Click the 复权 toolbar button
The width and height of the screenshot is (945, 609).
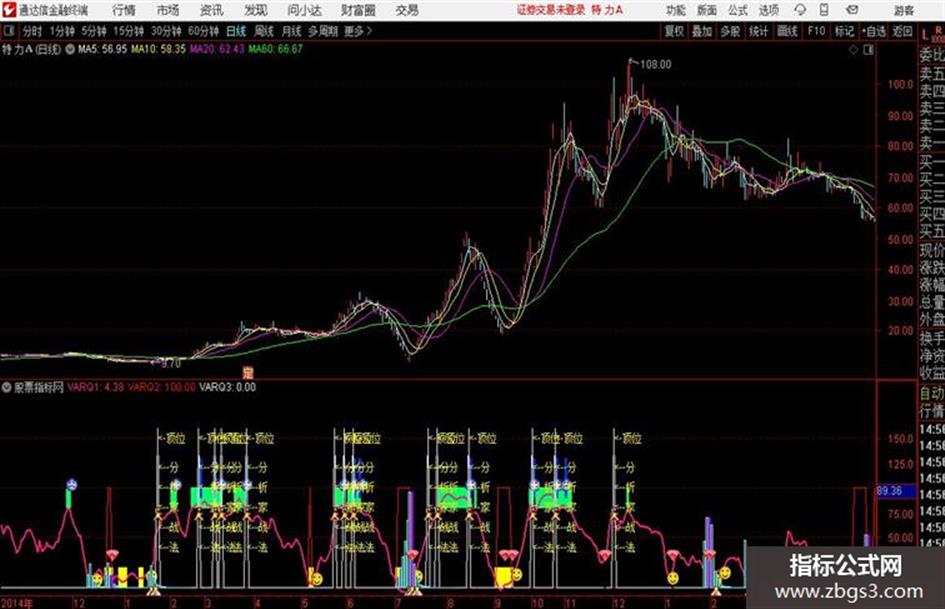tap(674, 31)
